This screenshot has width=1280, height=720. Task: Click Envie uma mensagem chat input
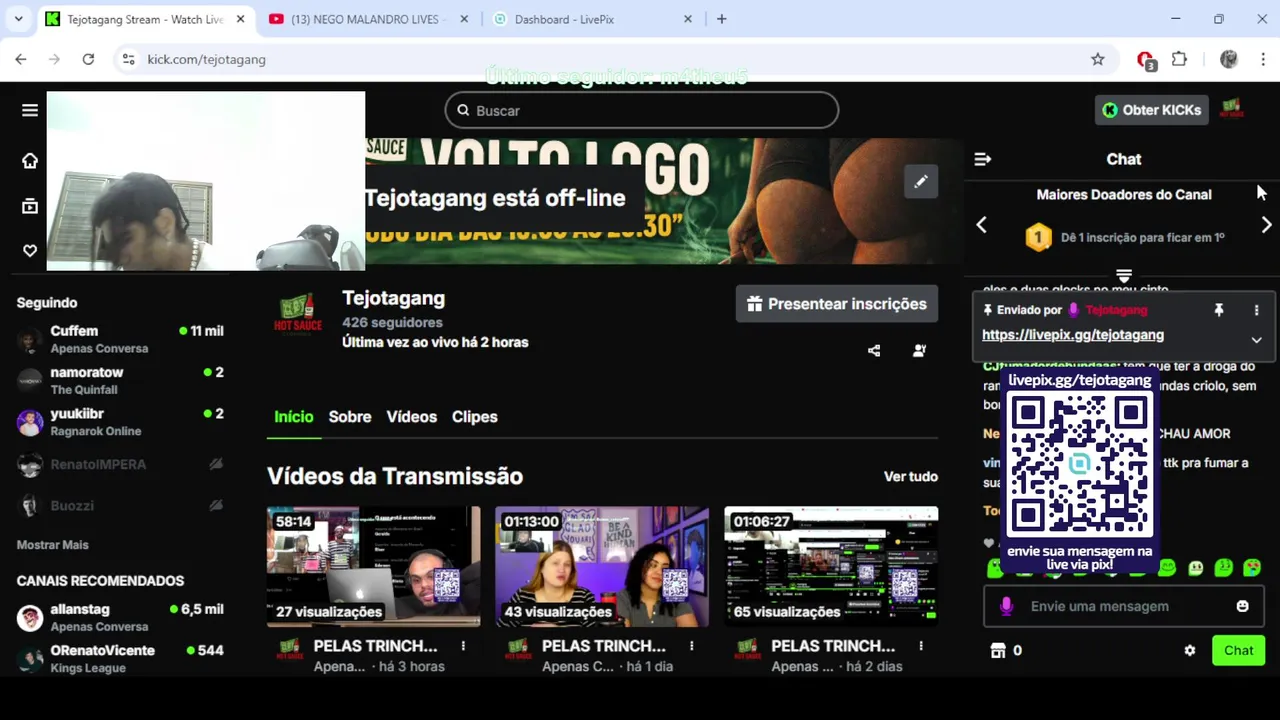click(x=1124, y=606)
